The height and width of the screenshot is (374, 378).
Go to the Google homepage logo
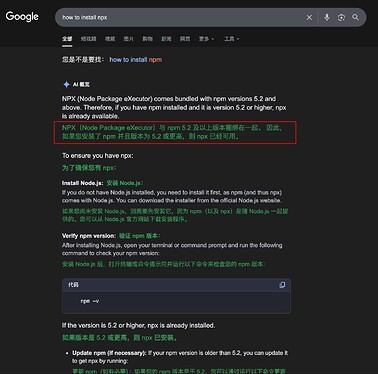coord(22,17)
